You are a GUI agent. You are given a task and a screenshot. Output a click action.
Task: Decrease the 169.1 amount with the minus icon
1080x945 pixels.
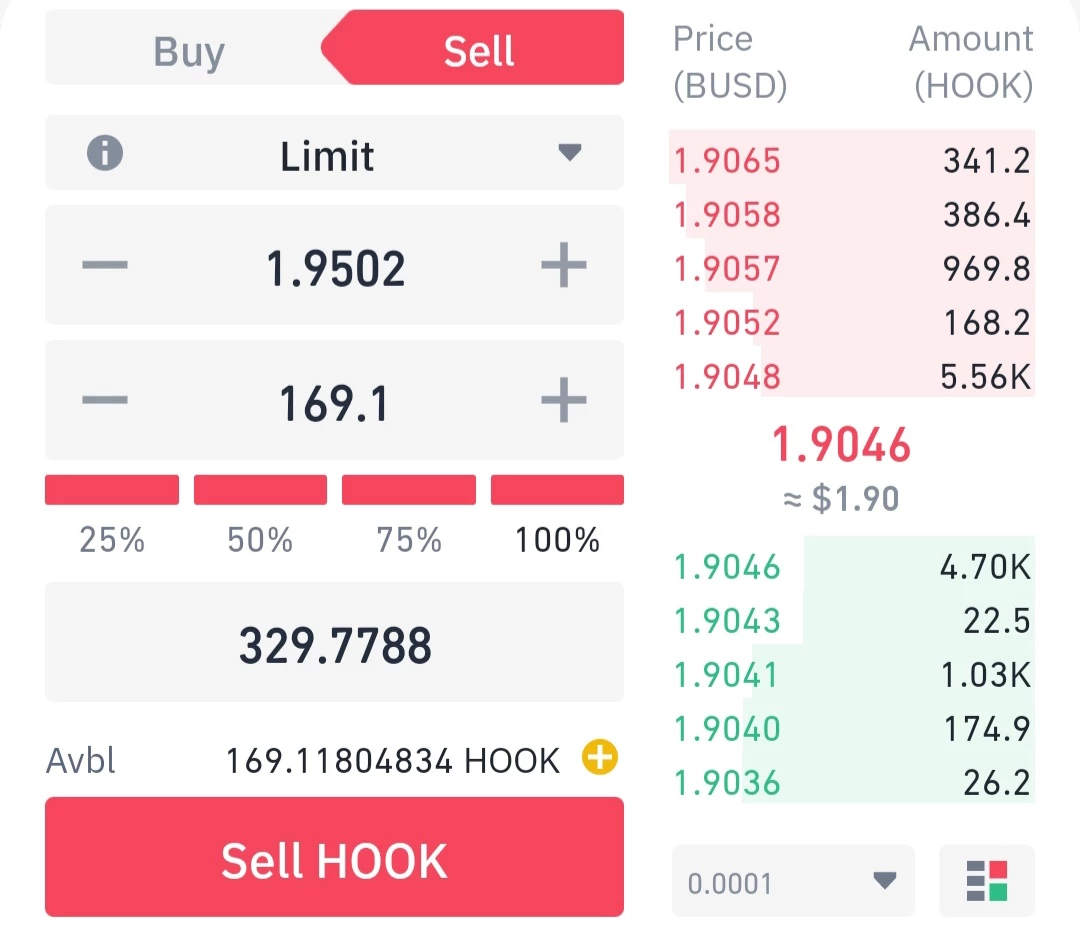[x=105, y=400]
